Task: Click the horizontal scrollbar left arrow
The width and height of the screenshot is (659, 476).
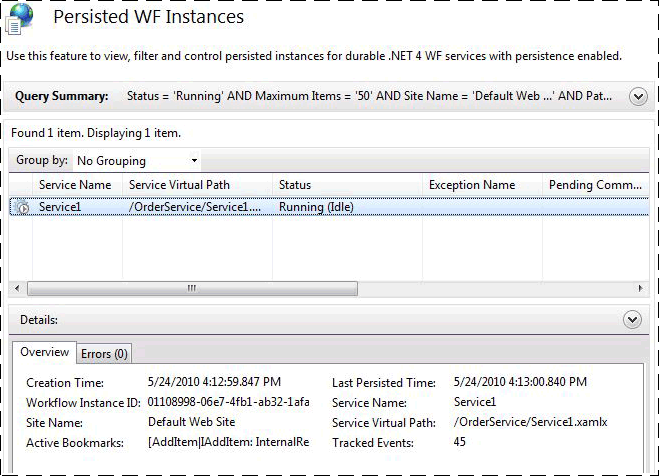Action: pyautogui.click(x=17, y=289)
